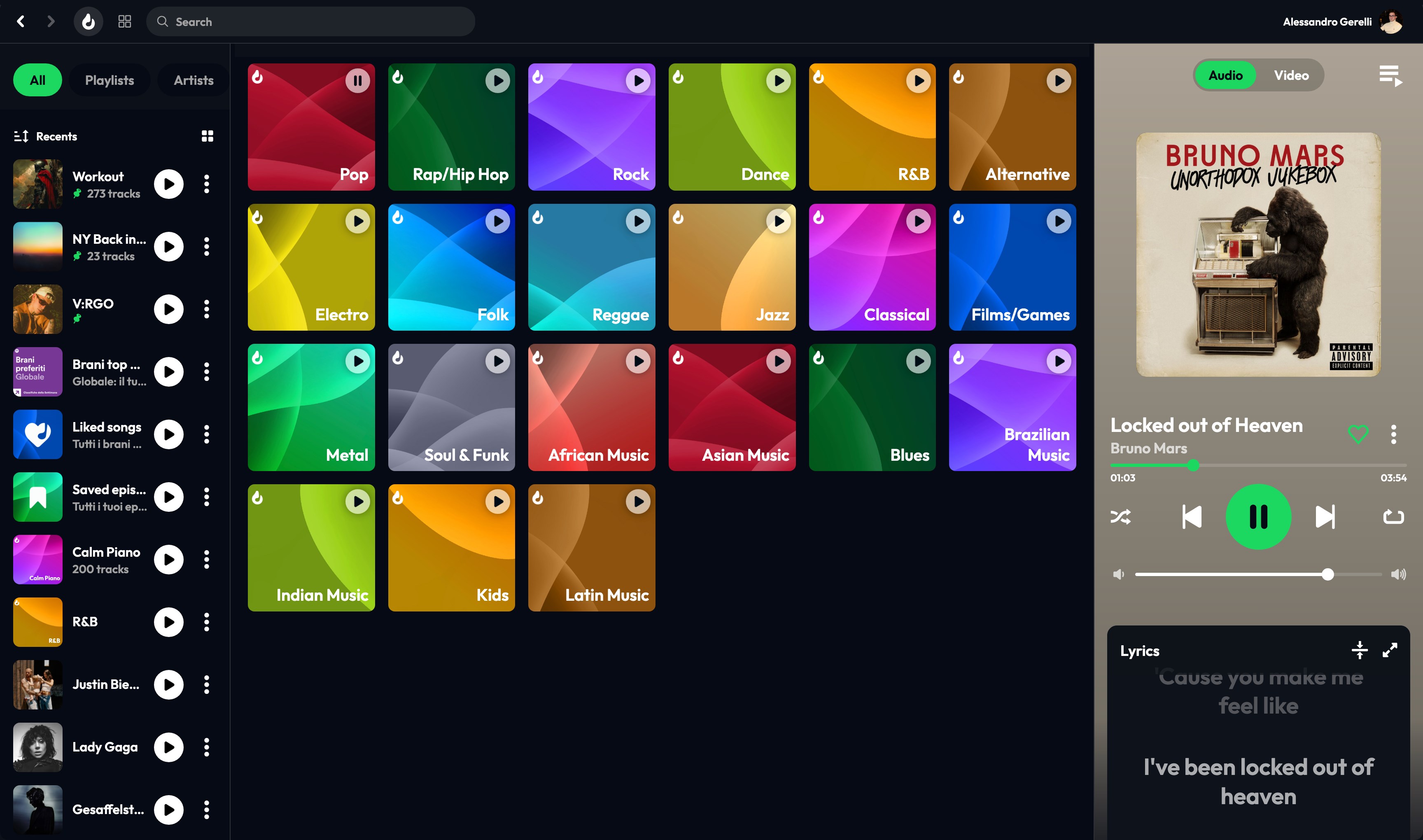Play the Alternative genre tile
Screen dimensions: 1423x840
[x=1059, y=80]
